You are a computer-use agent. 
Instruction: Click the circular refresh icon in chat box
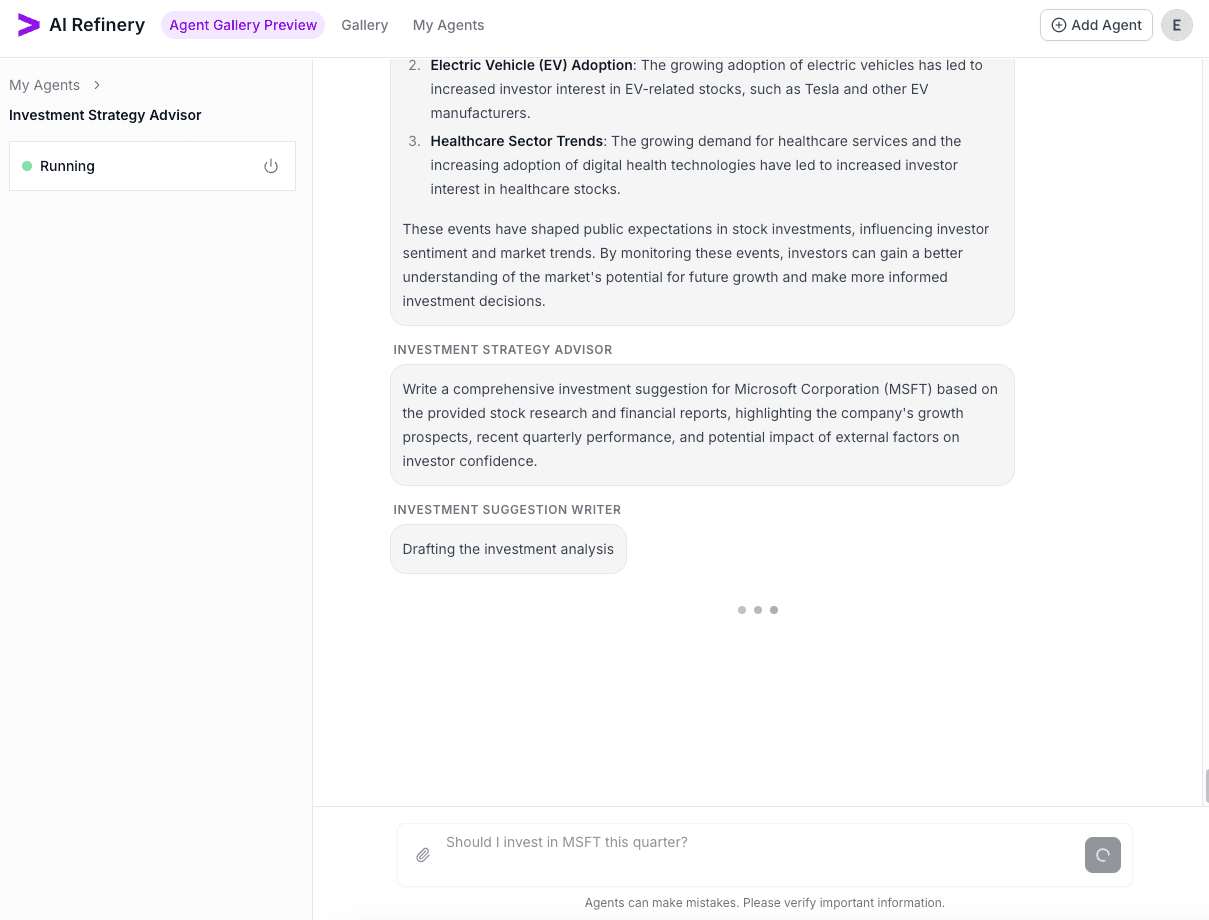[x=1103, y=855]
